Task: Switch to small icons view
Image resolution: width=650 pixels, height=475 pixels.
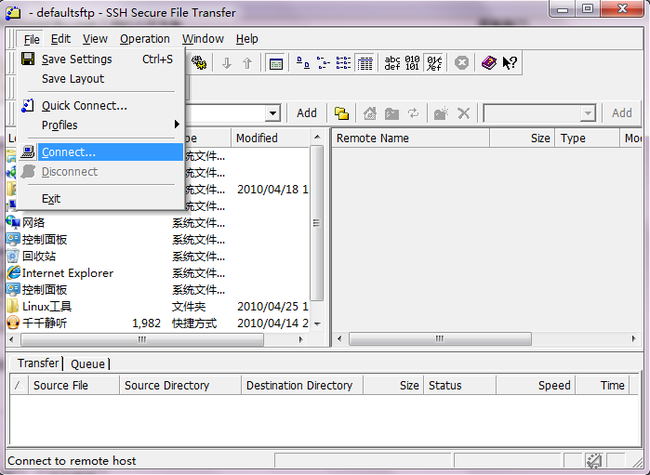Action: 323,63
